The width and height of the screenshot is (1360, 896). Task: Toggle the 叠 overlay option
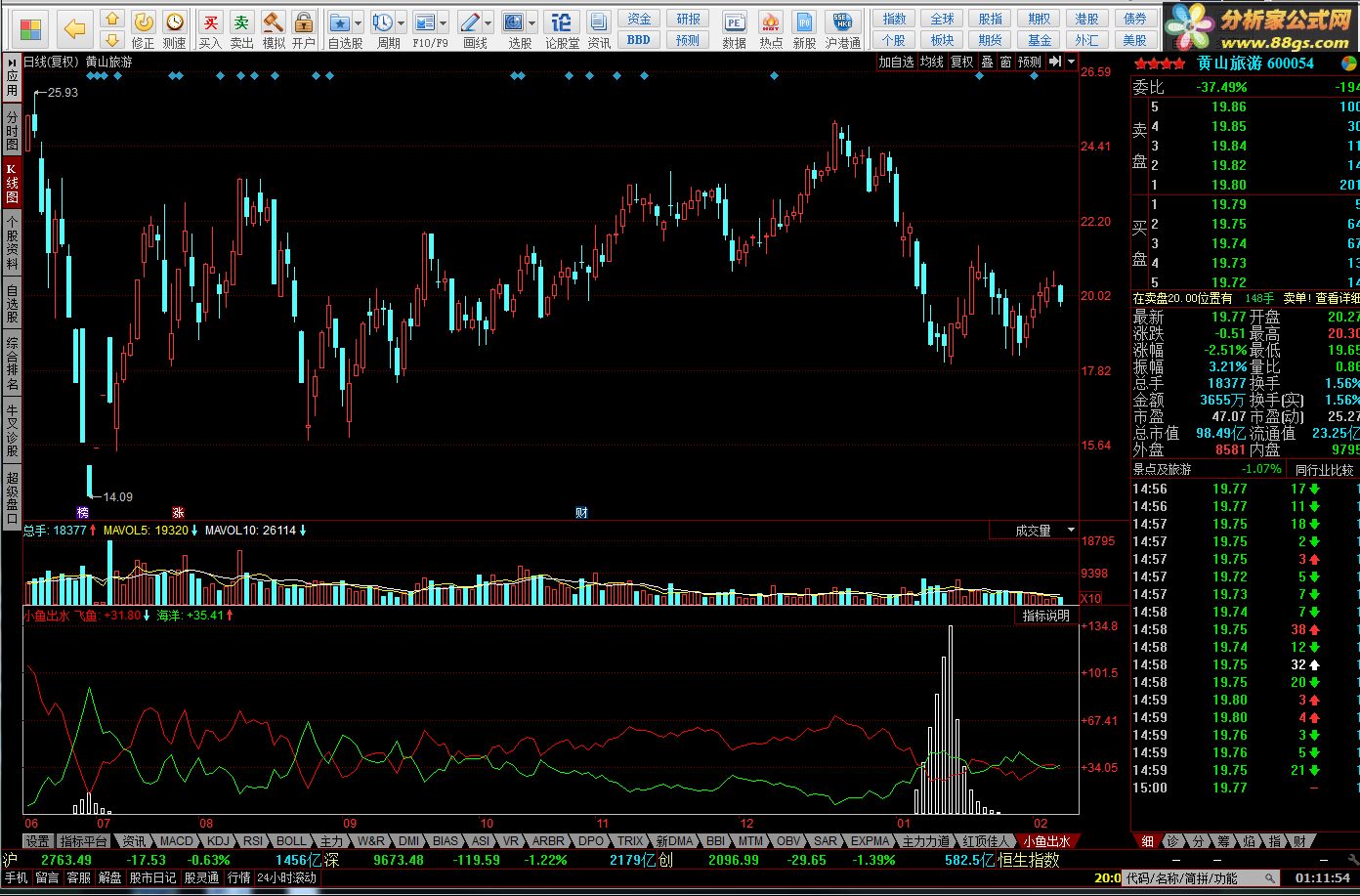[987, 62]
